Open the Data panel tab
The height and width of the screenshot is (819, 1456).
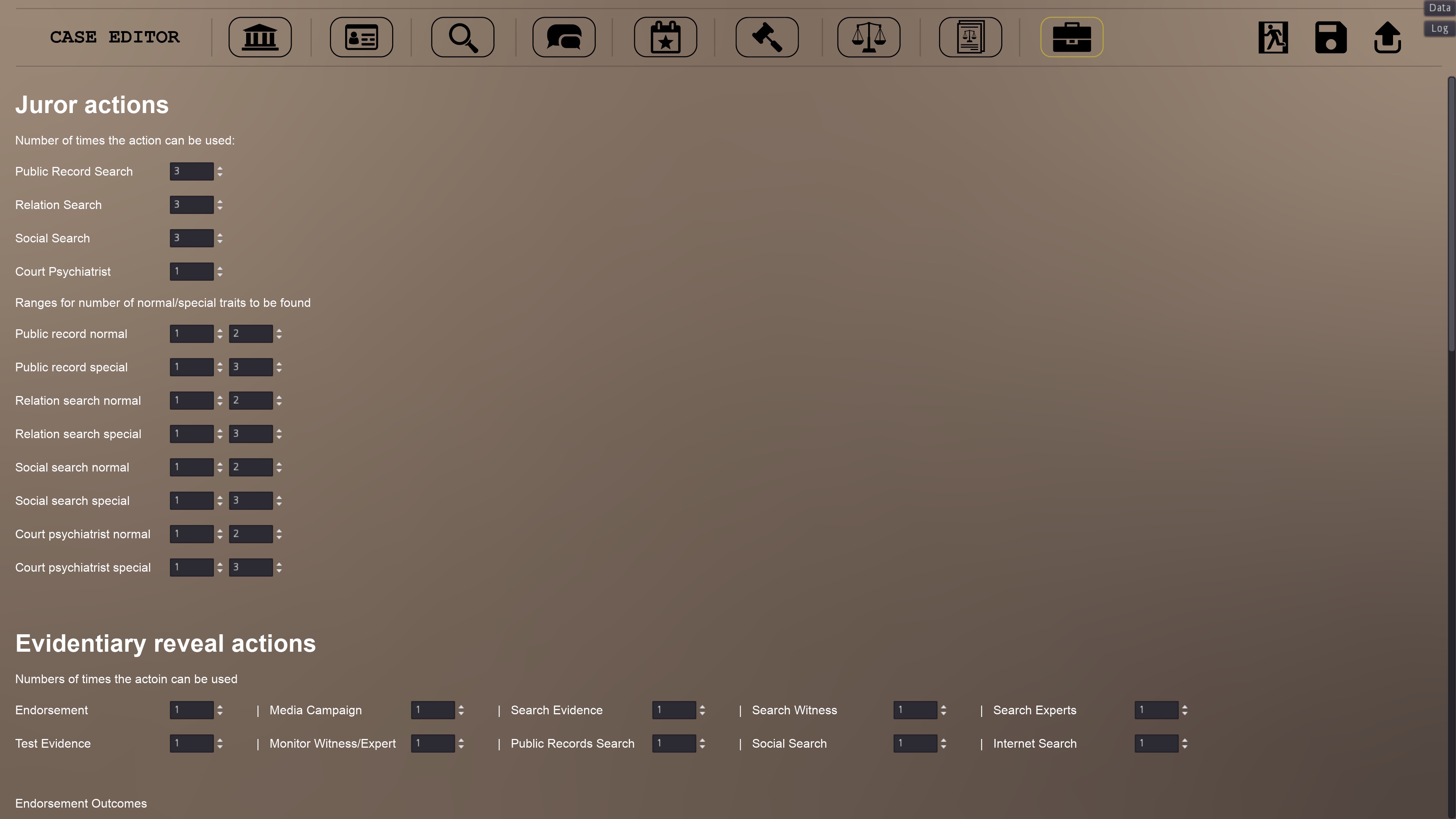[1439, 8]
